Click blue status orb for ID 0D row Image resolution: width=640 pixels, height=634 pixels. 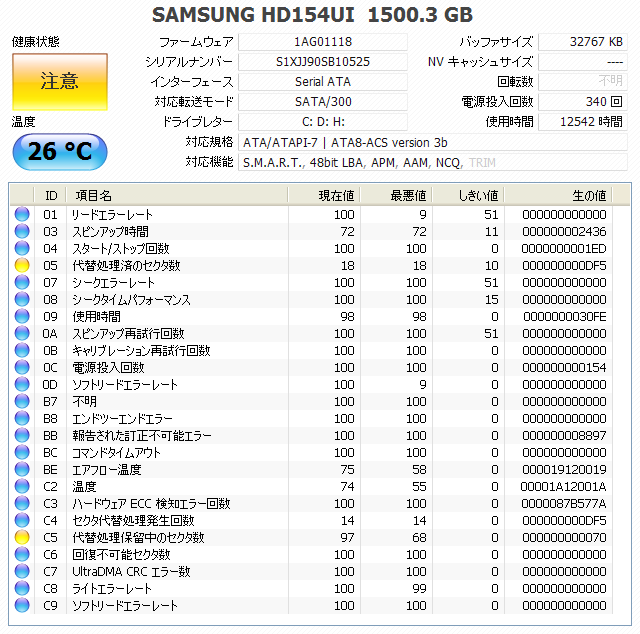click(x=22, y=385)
